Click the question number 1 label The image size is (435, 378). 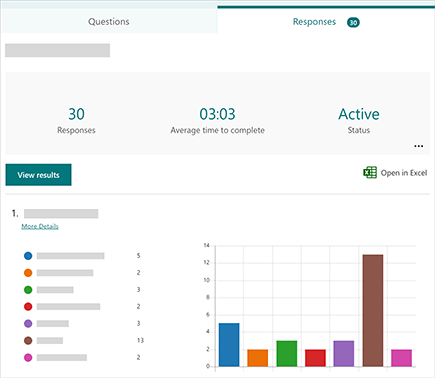(x=15, y=213)
